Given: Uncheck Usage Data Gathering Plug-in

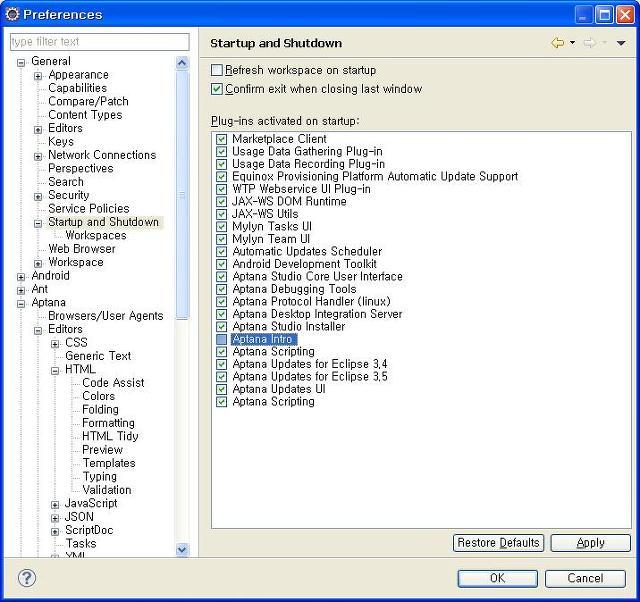Looking at the screenshot, I should tap(221, 152).
